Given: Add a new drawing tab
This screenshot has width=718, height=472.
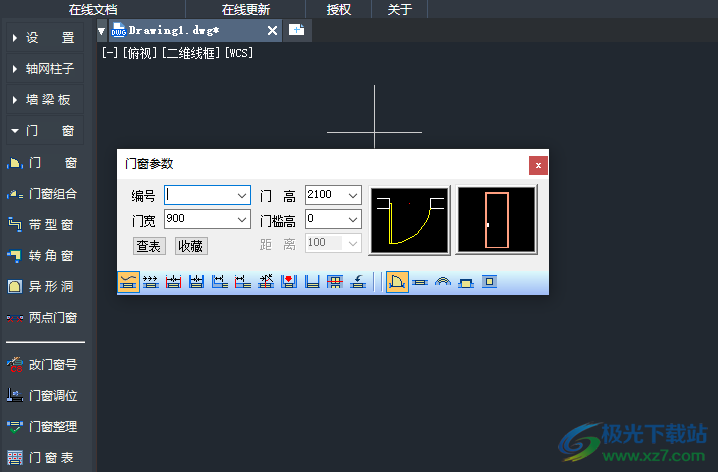Looking at the screenshot, I should tap(297, 30).
